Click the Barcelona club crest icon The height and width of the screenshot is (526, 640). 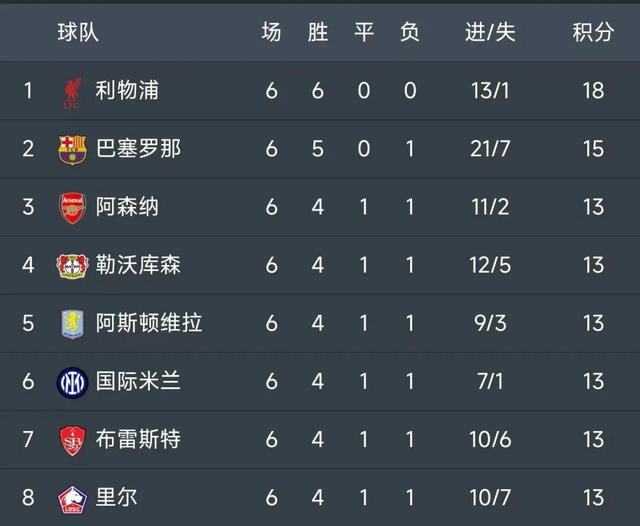click(x=73, y=149)
